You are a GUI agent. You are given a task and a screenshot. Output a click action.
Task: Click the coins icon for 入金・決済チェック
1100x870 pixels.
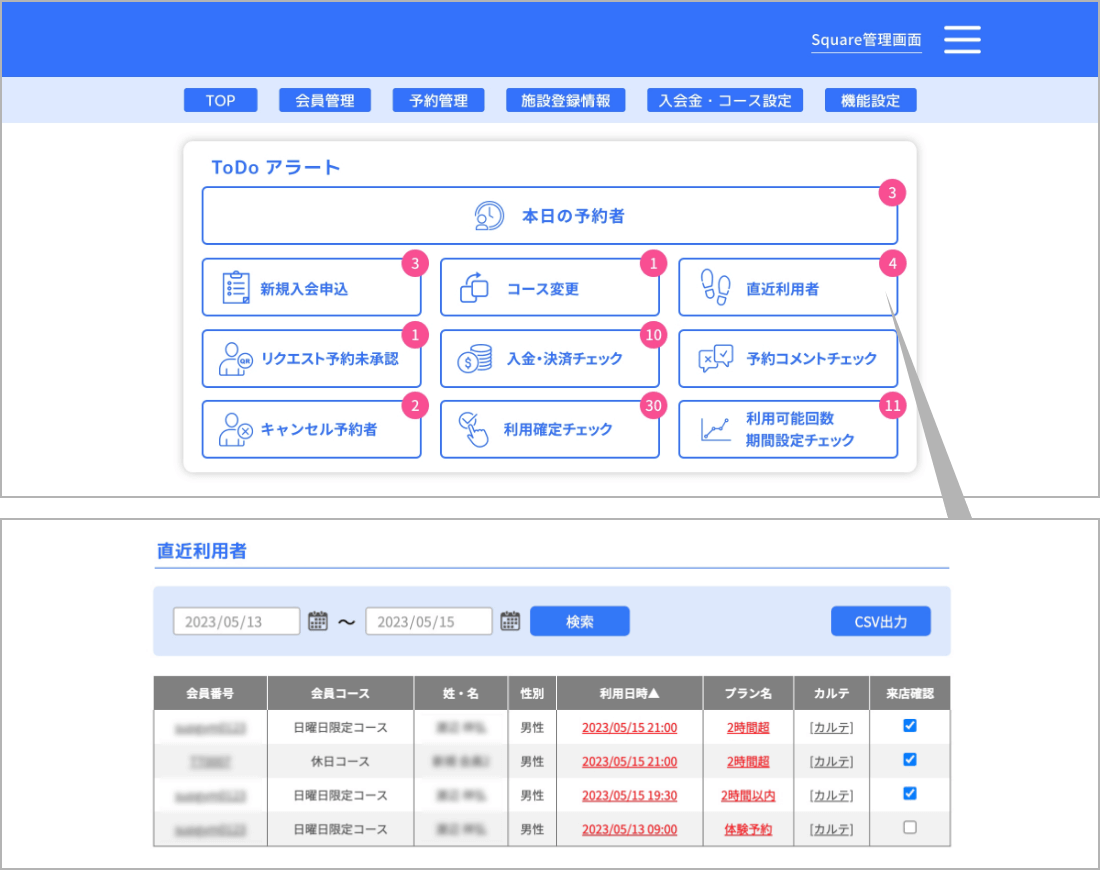(x=474, y=358)
